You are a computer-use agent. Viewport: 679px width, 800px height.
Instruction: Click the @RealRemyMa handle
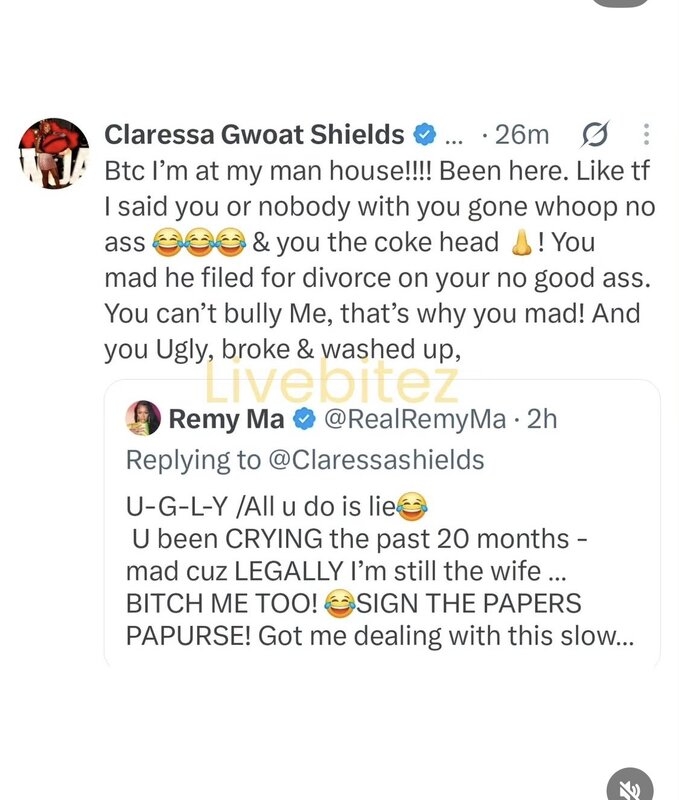click(415, 419)
